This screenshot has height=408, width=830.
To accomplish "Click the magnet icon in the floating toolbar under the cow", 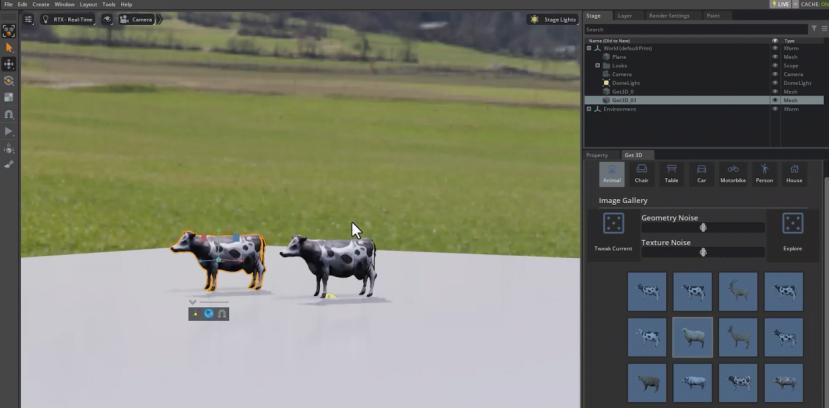I will click(222, 314).
